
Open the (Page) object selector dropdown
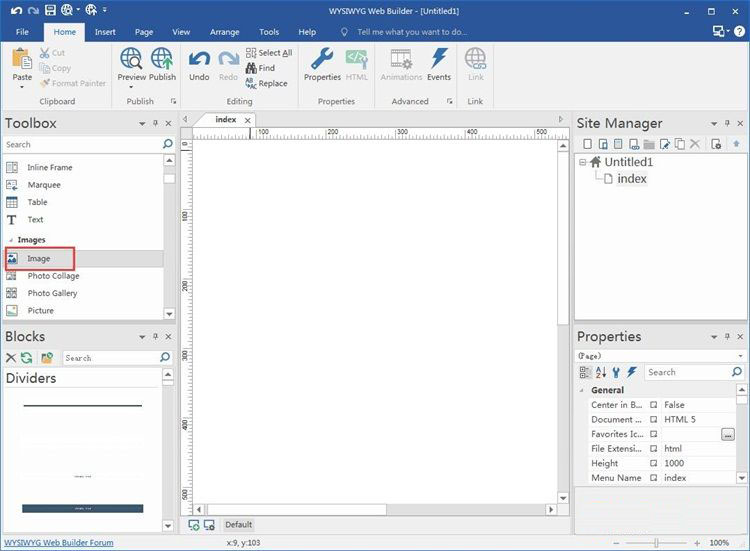(740, 356)
